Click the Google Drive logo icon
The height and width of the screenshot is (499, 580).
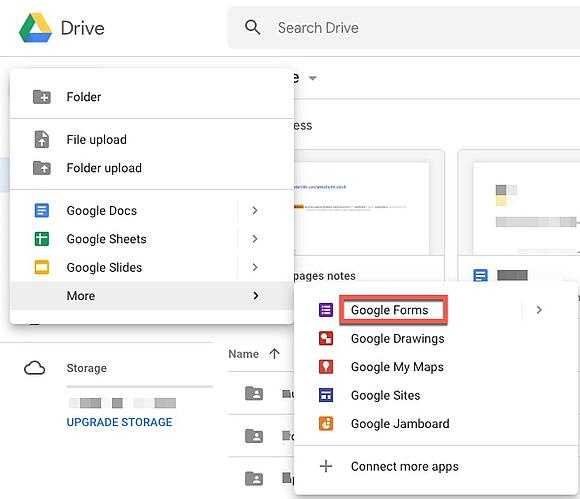tap(35, 28)
